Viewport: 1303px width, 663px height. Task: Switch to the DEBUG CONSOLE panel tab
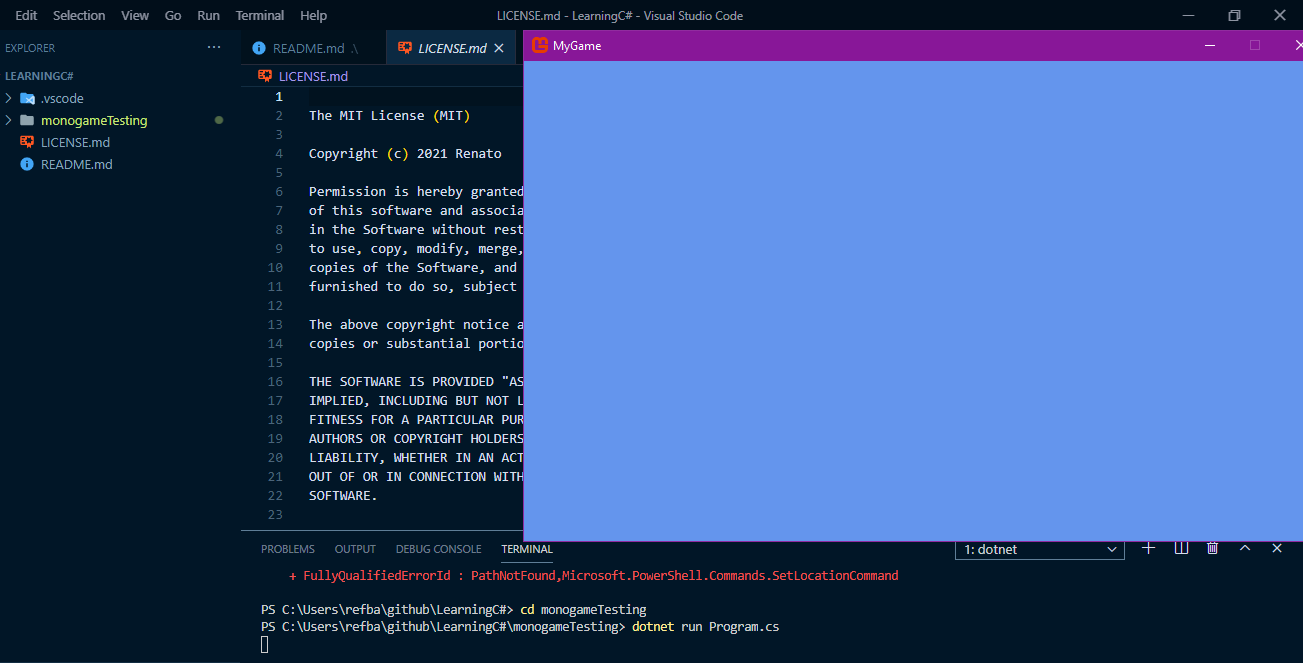point(438,548)
